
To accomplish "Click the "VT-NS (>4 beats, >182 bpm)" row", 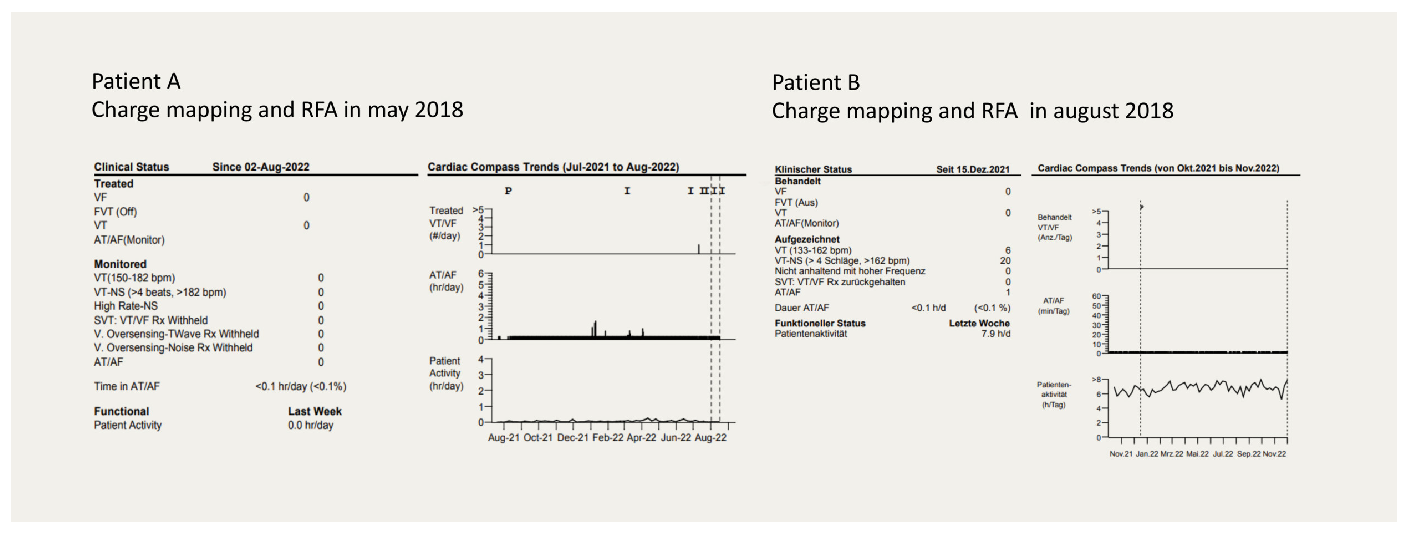I will 160,292.
